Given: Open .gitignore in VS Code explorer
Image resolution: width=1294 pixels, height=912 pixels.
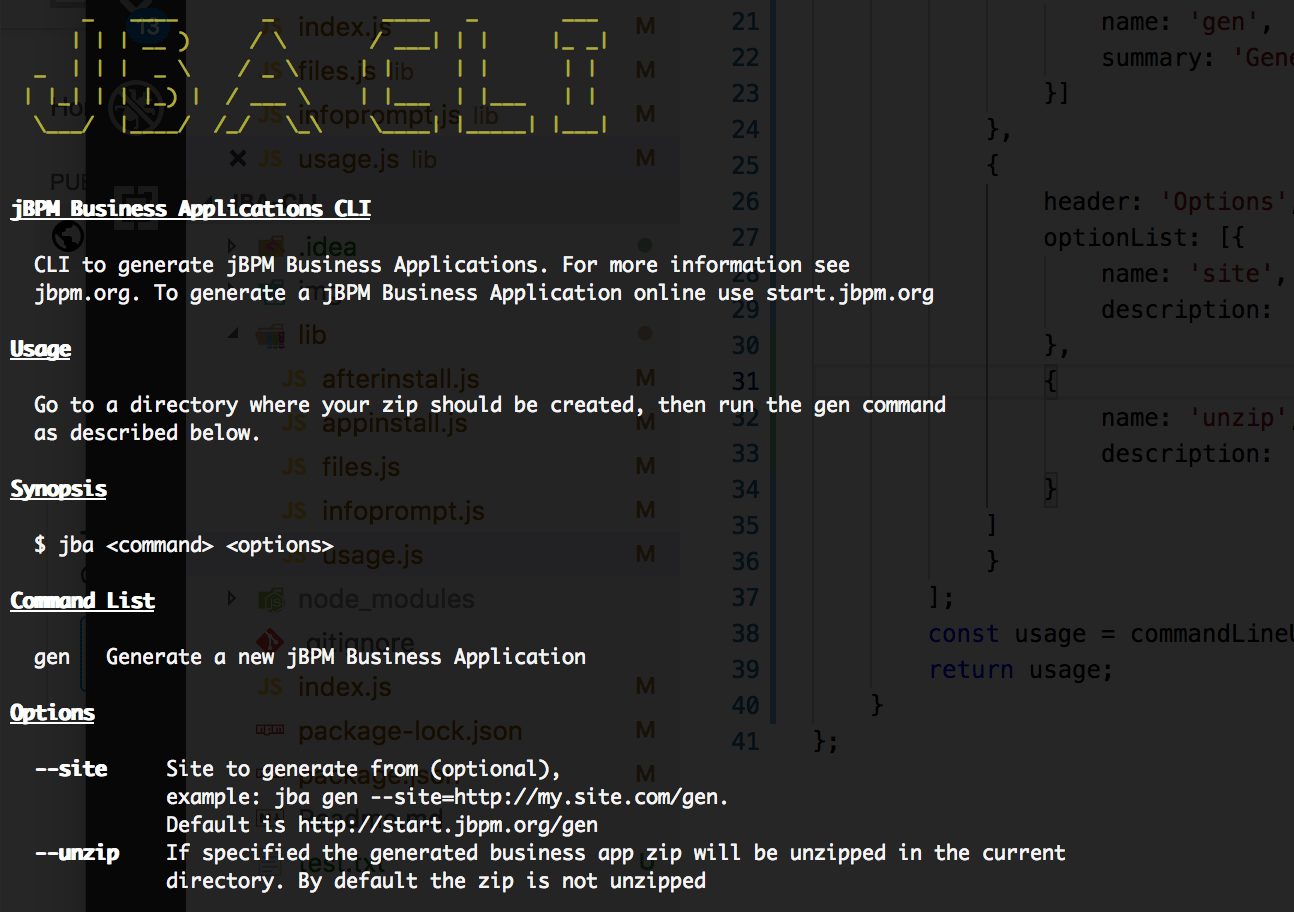Looking at the screenshot, I should 358,643.
